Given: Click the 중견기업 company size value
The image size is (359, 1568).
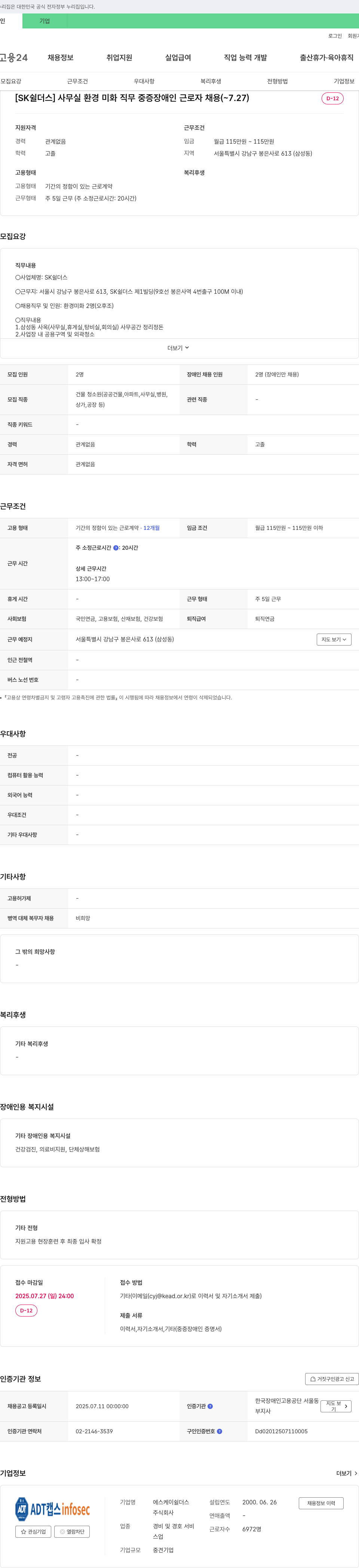Looking at the screenshot, I should pyautogui.click(x=163, y=1550).
